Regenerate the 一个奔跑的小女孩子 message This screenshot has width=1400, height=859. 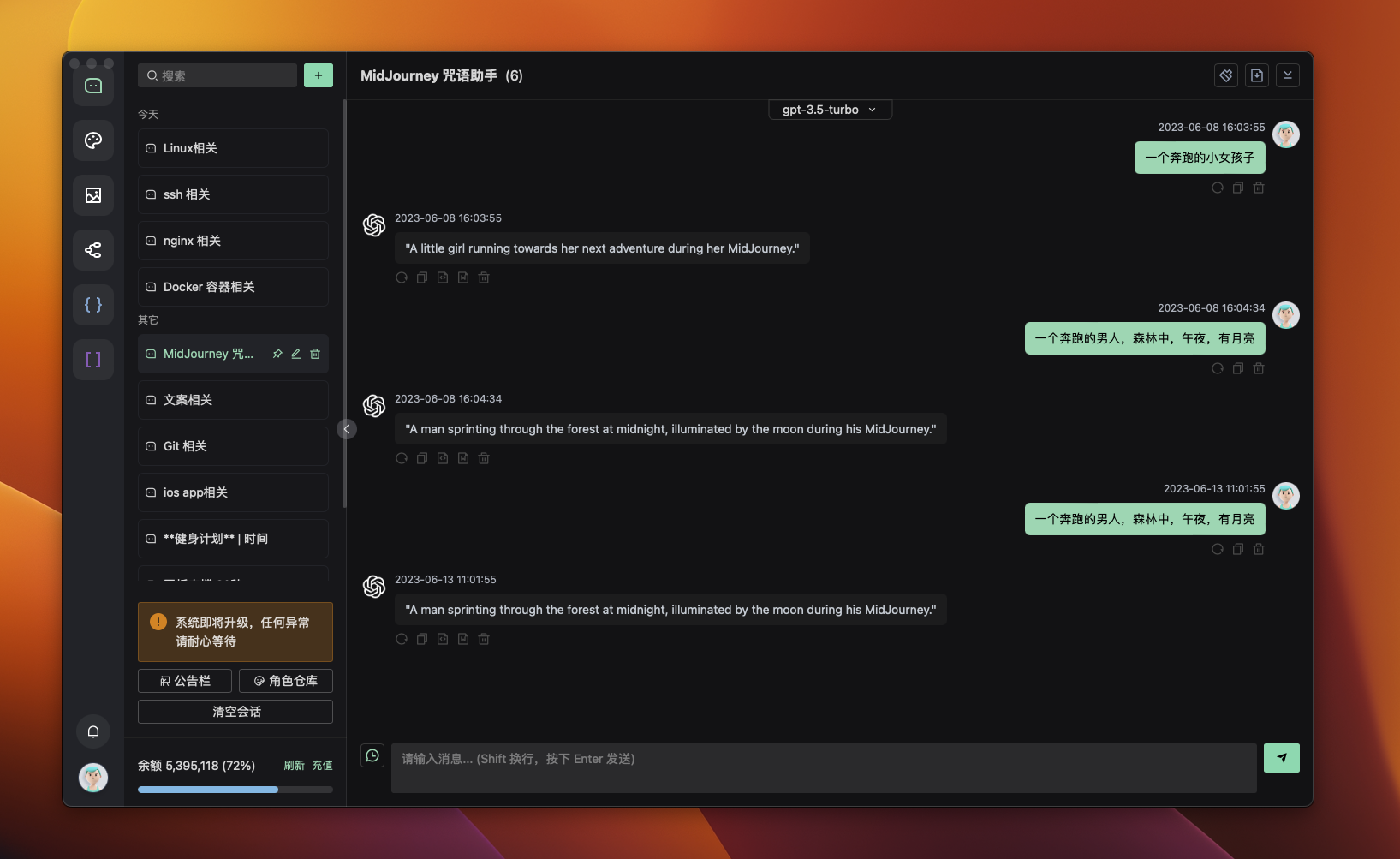(1218, 188)
